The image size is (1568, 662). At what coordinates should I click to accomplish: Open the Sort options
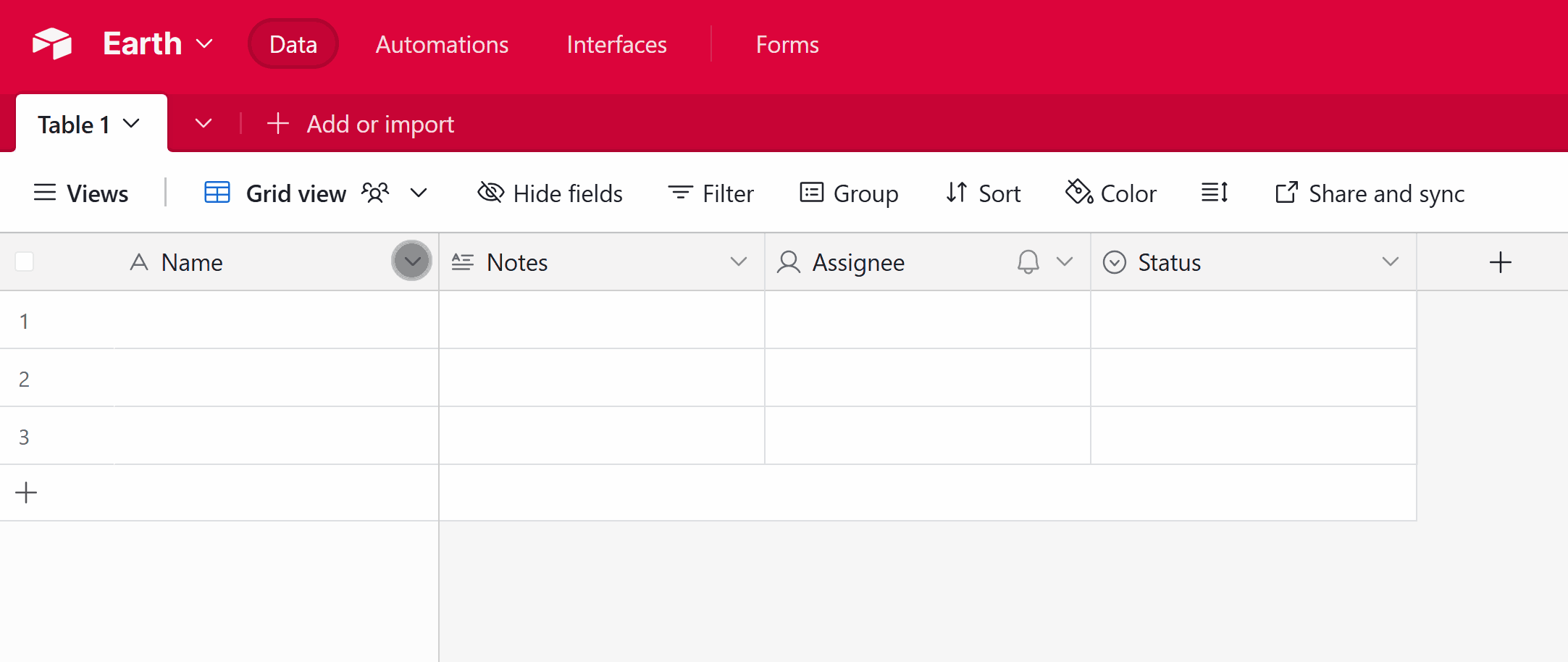tap(983, 193)
